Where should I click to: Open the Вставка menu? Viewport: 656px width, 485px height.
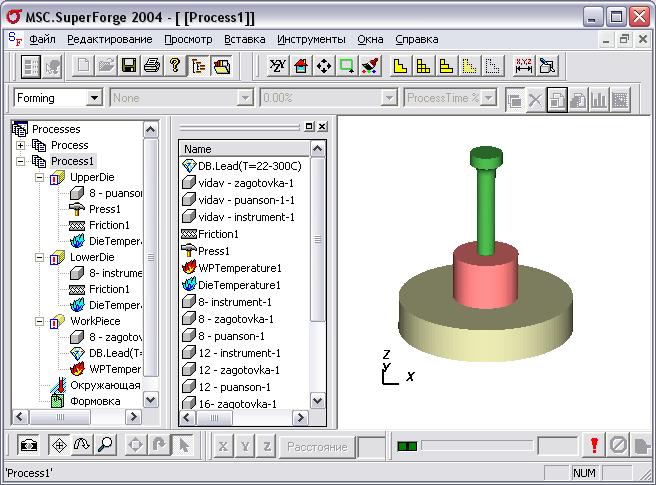click(x=245, y=39)
